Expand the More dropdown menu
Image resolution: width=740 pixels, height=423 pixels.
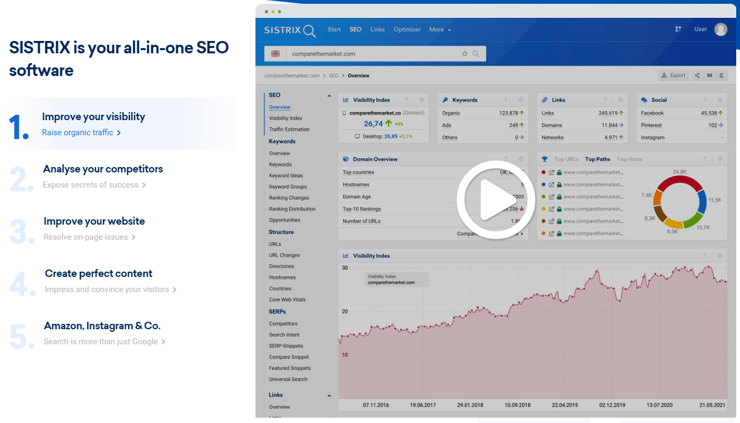(440, 29)
